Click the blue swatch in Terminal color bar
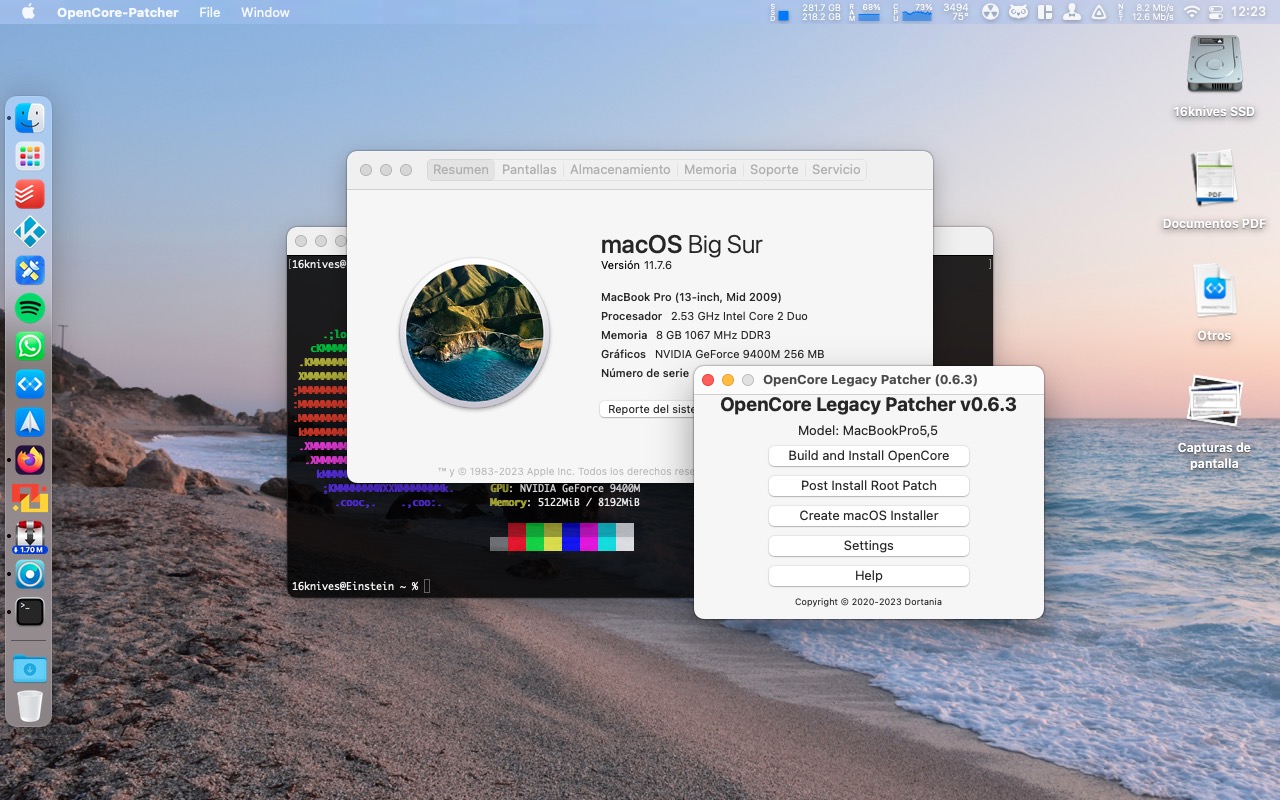This screenshot has height=800, width=1280. click(571, 537)
